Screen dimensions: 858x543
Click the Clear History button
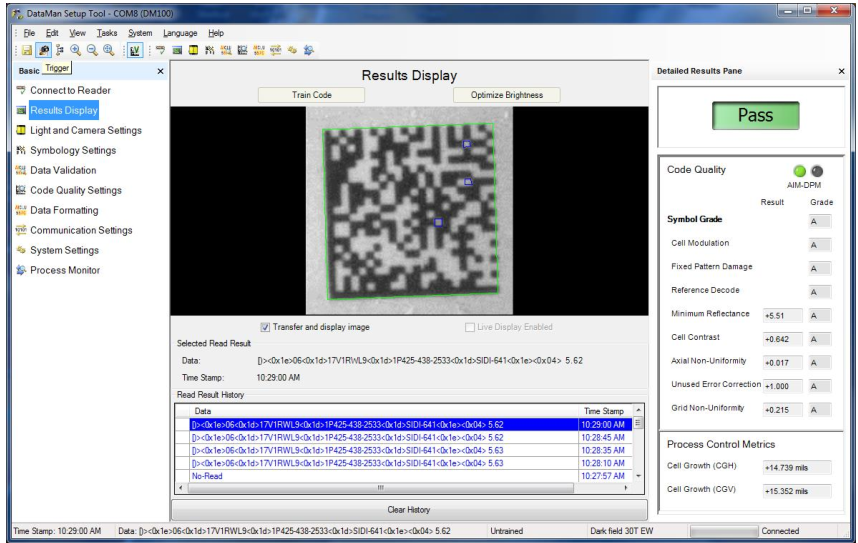coord(409,510)
